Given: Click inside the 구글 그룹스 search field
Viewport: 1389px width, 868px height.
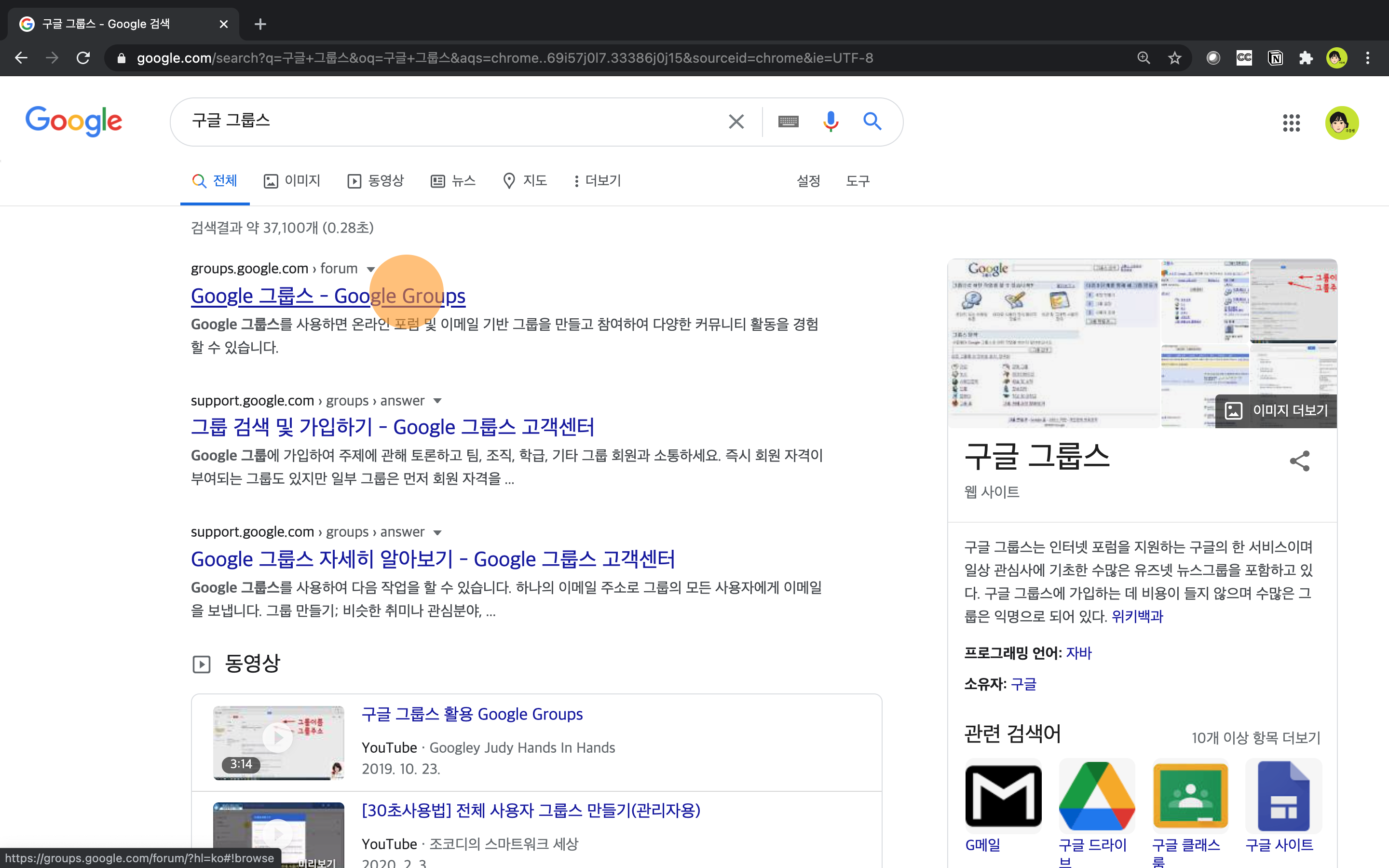Looking at the screenshot, I should (x=448, y=121).
